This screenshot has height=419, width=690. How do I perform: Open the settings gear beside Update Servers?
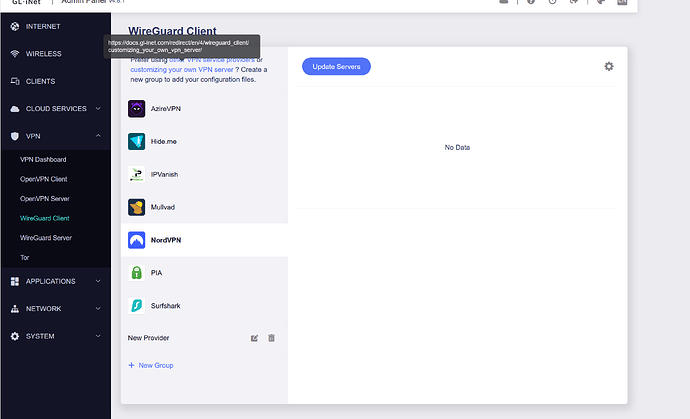pyautogui.click(x=609, y=66)
